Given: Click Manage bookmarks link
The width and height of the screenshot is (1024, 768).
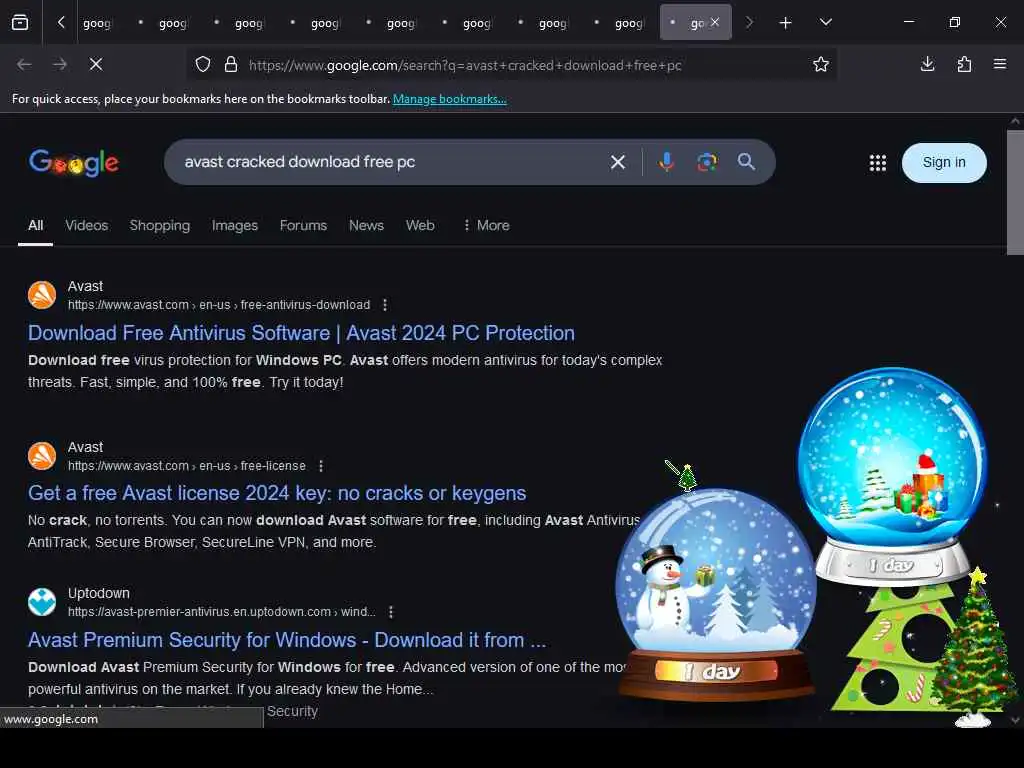Looking at the screenshot, I should (449, 99).
